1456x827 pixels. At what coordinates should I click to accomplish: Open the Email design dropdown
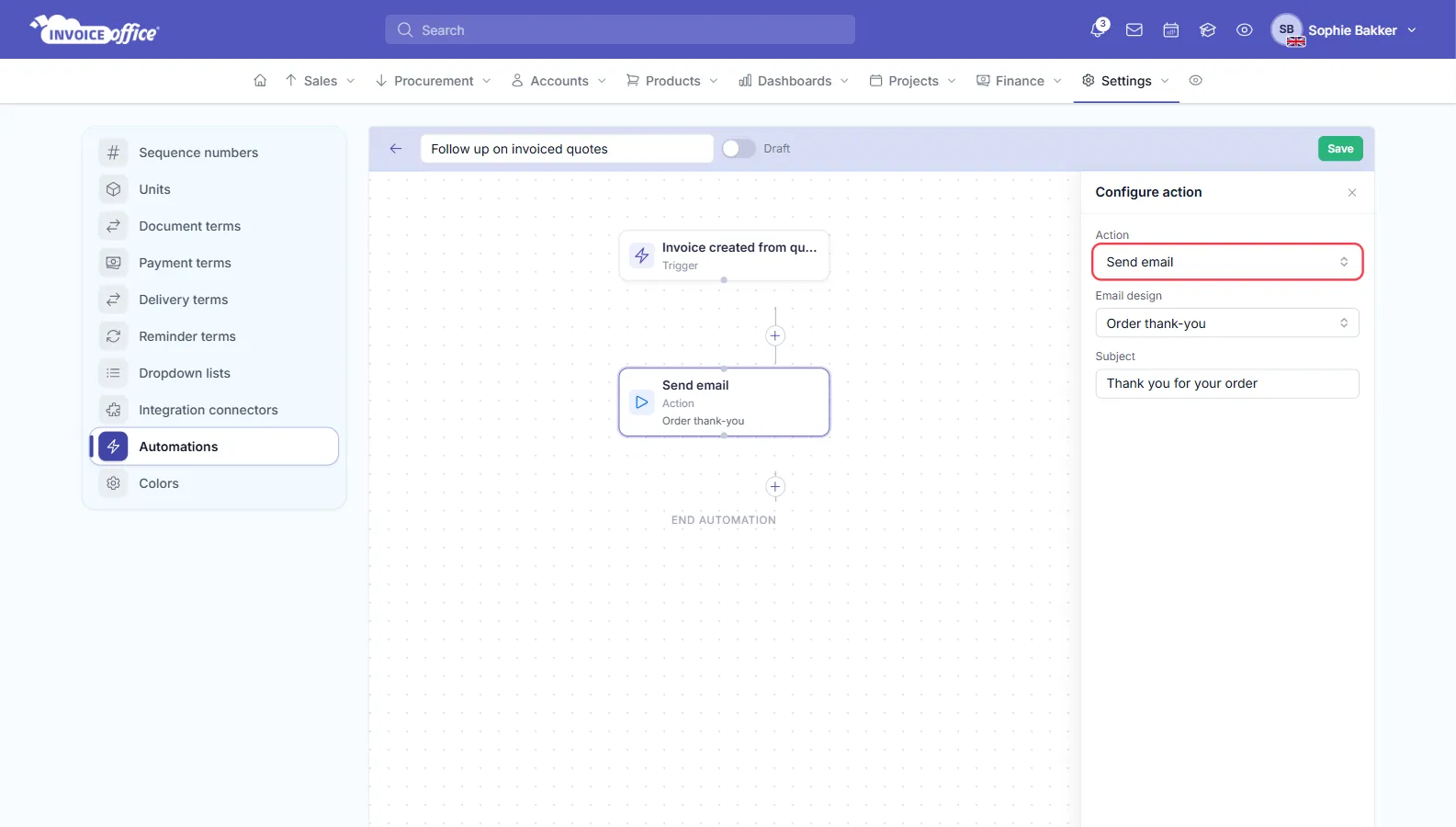[x=1227, y=323]
